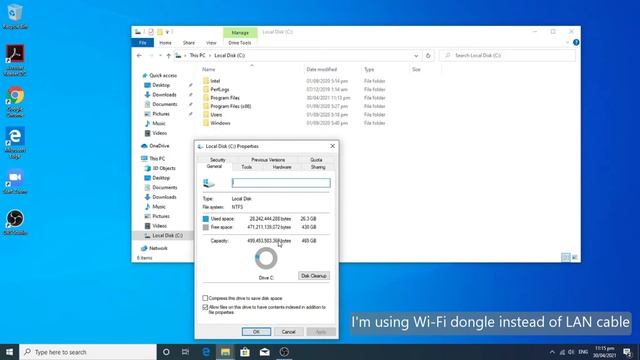The height and width of the screenshot is (360, 640).
Task: Switch to Sharing tab in Properties
Action: point(318,167)
